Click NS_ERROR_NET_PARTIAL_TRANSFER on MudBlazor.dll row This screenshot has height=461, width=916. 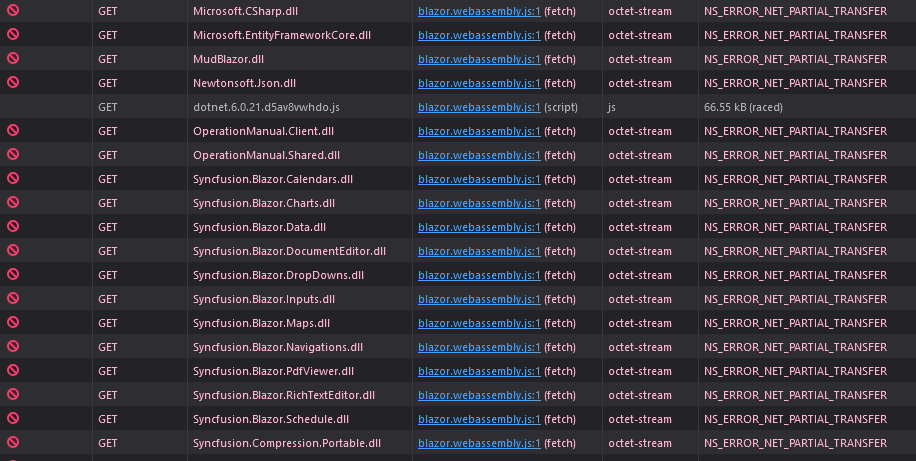coord(795,59)
